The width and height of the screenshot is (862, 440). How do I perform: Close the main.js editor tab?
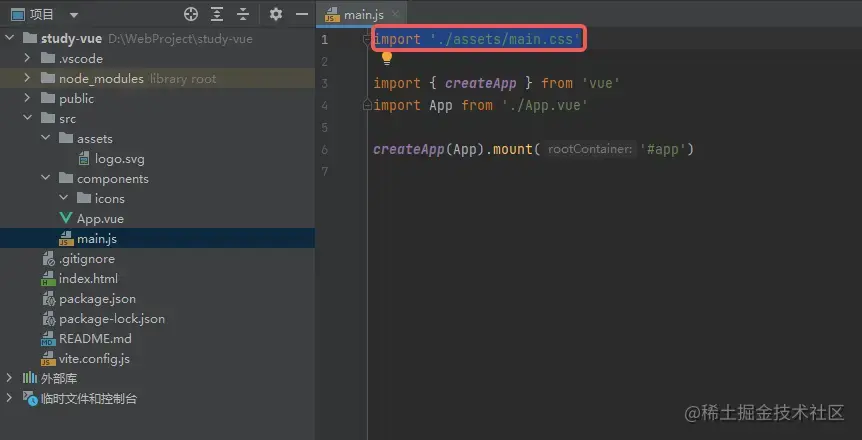pyautogui.click(x=395, y=15)
